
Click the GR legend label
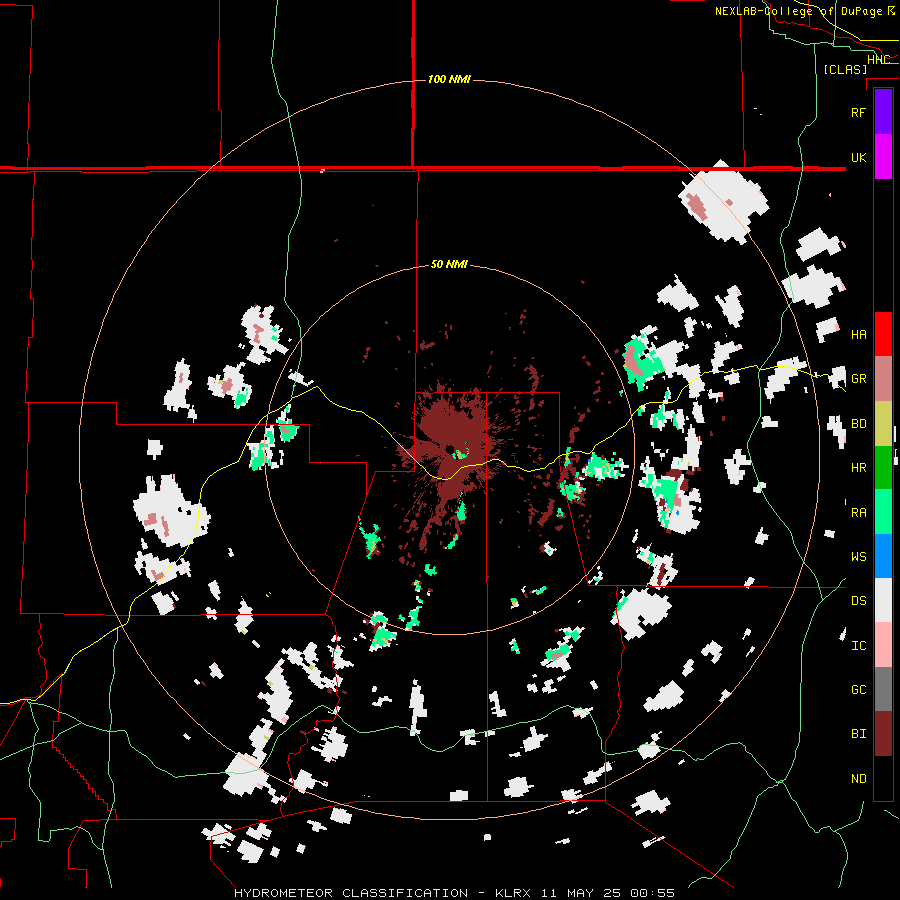[858, 379]
